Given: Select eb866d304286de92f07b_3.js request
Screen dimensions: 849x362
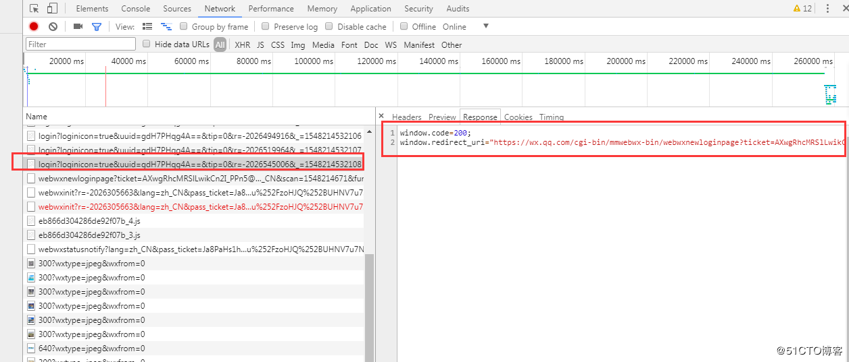Looking at the screenshot, I should coord(194,235).
